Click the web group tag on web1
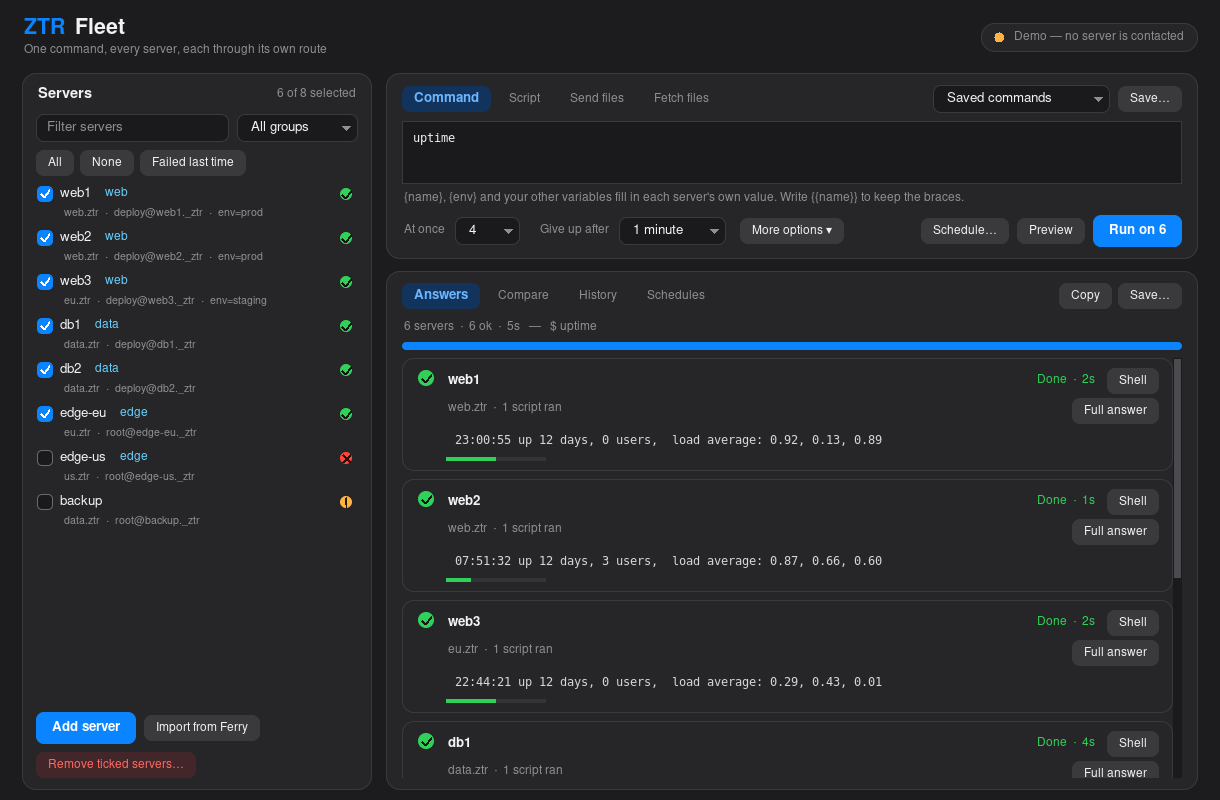Screen dimensions: 1220x800 click(116, 192)
